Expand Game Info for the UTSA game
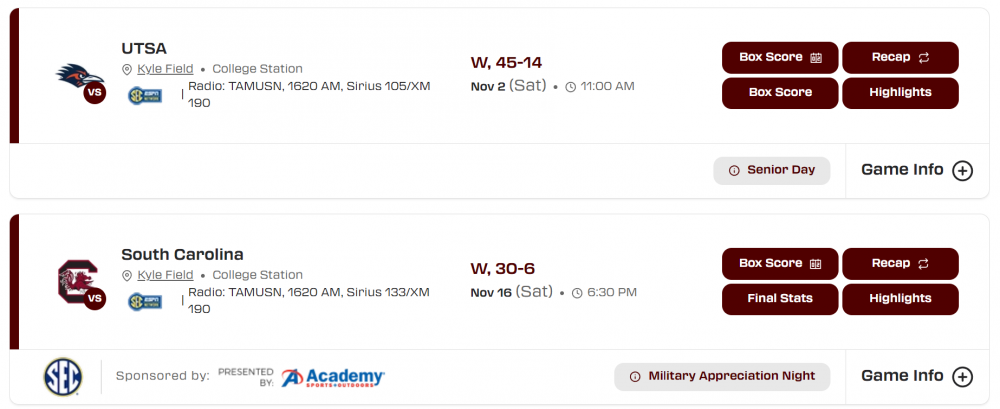The image size is (1000, 409). coord(915,170)
